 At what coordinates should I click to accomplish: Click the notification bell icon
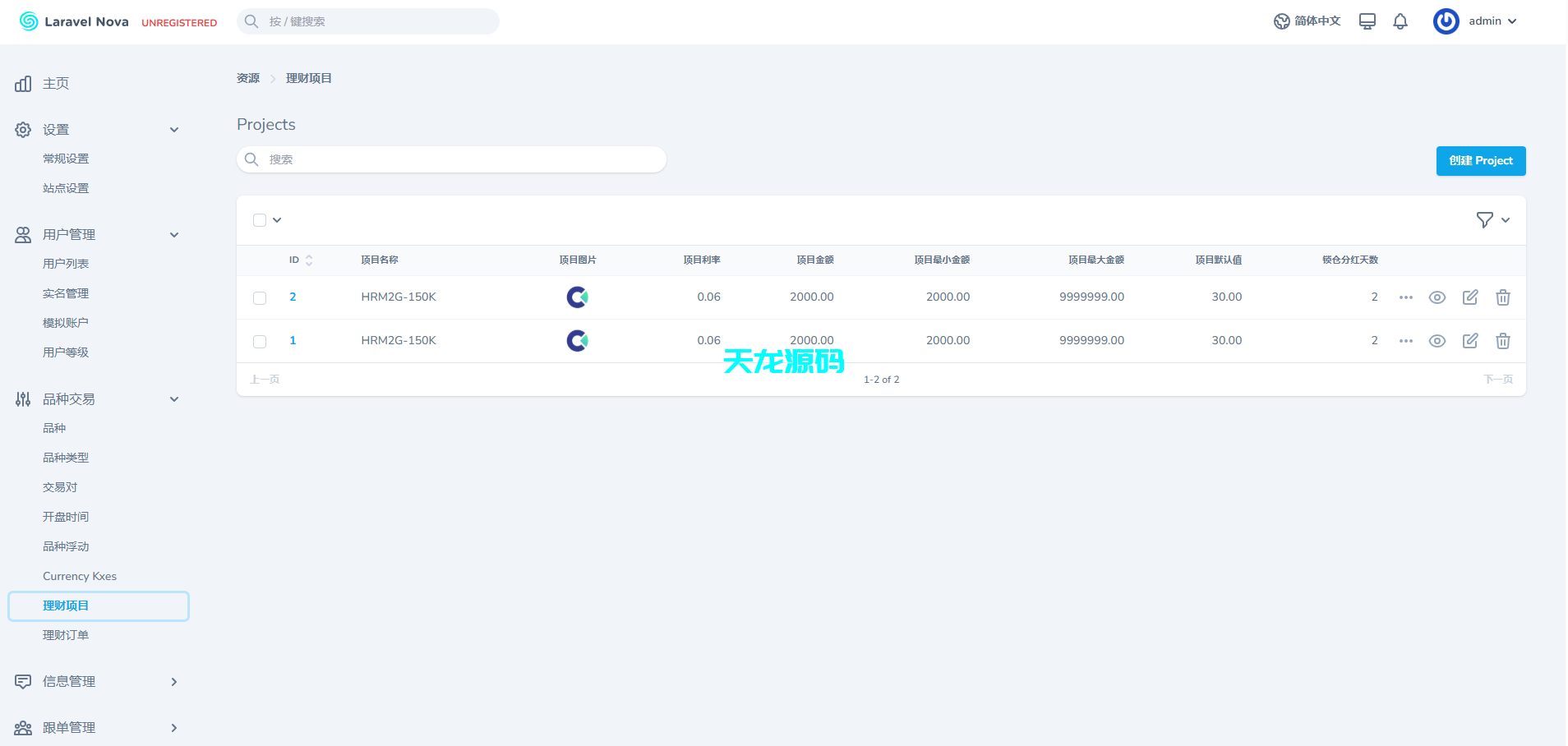tap(1400, 21)
